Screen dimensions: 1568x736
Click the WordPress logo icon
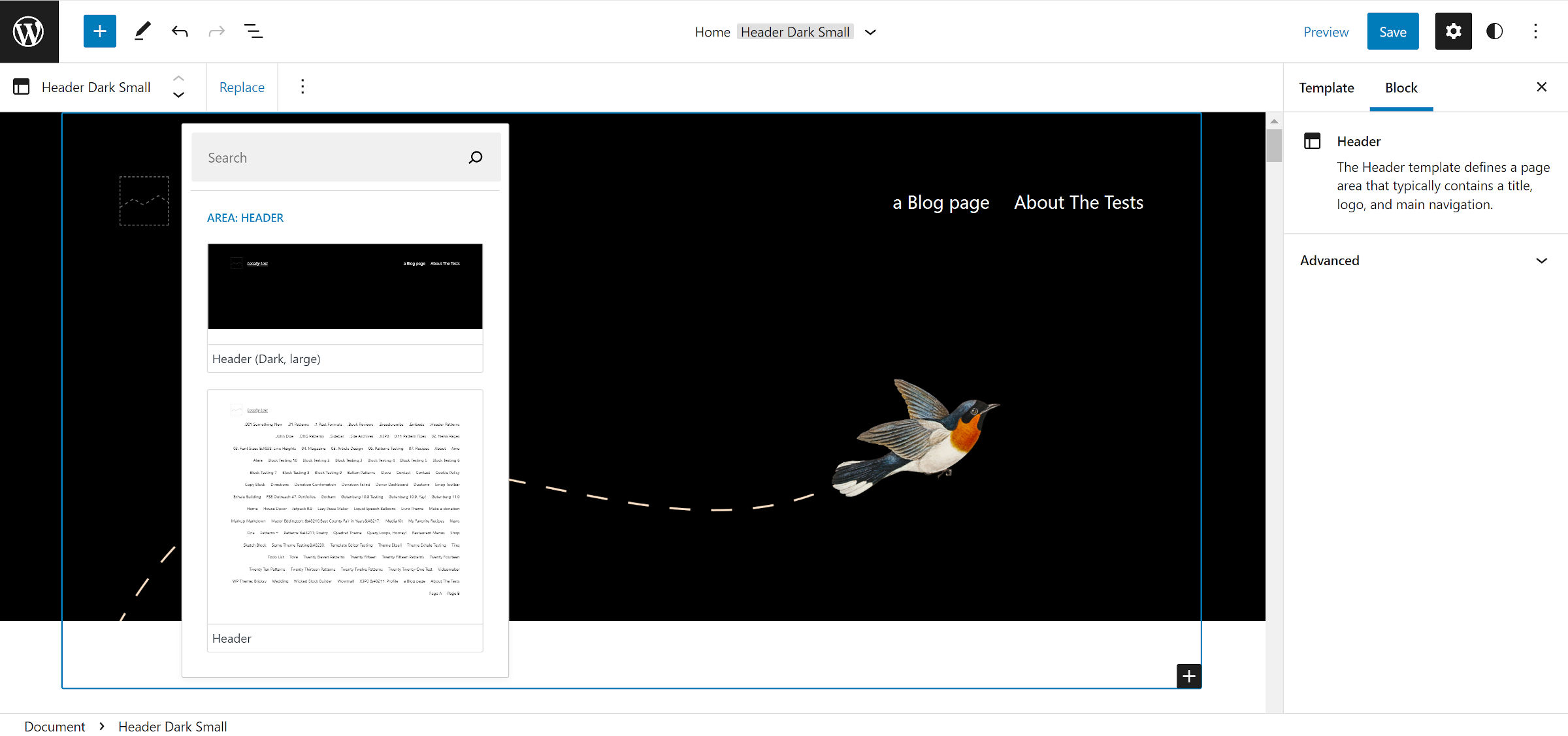[x=29, y=31]
